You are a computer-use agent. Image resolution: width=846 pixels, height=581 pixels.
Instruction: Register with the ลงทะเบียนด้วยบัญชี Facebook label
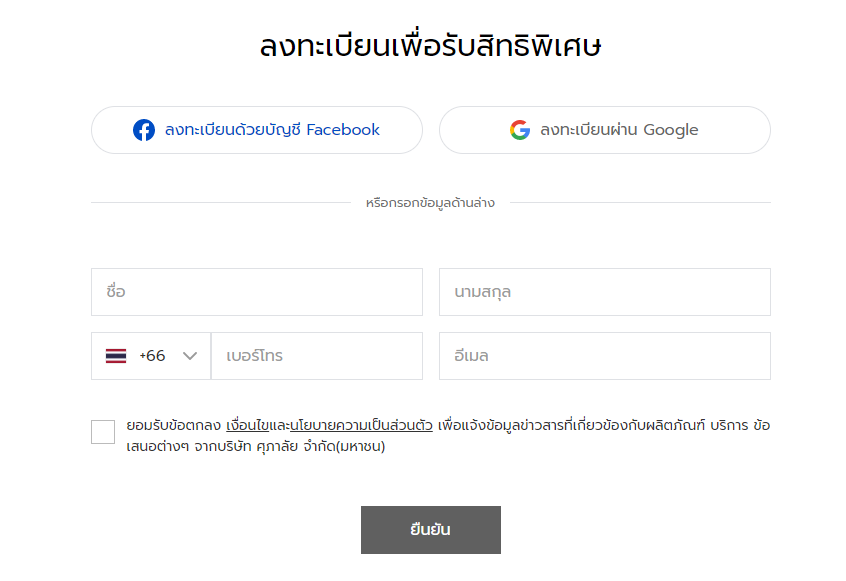point(272,130)
